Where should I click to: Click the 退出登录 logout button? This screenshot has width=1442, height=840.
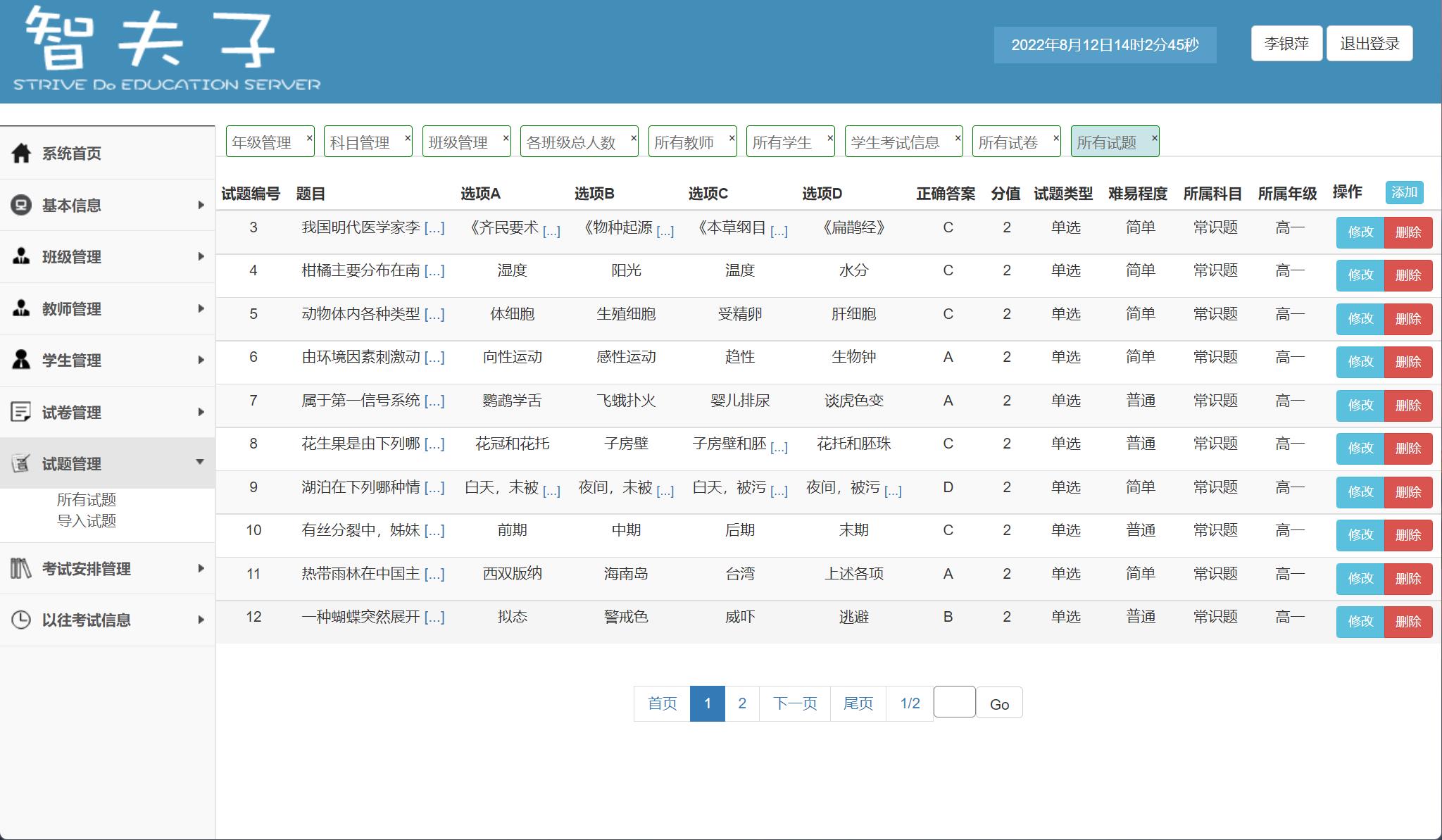tap(1369, 43)
